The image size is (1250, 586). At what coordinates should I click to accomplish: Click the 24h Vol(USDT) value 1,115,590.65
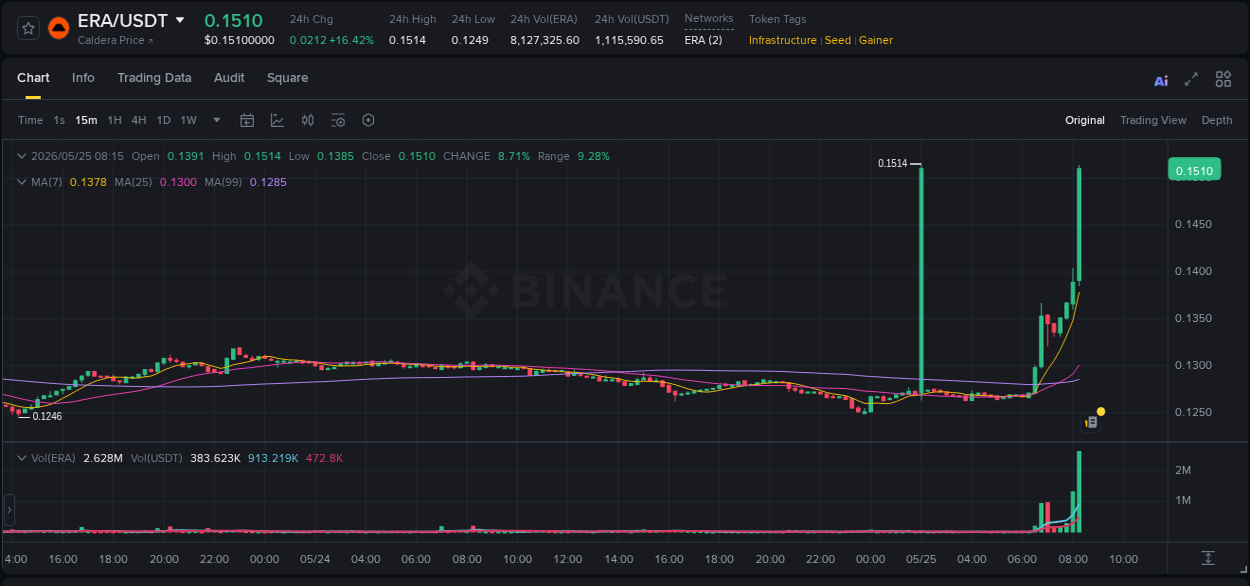[x=629, y=40]
